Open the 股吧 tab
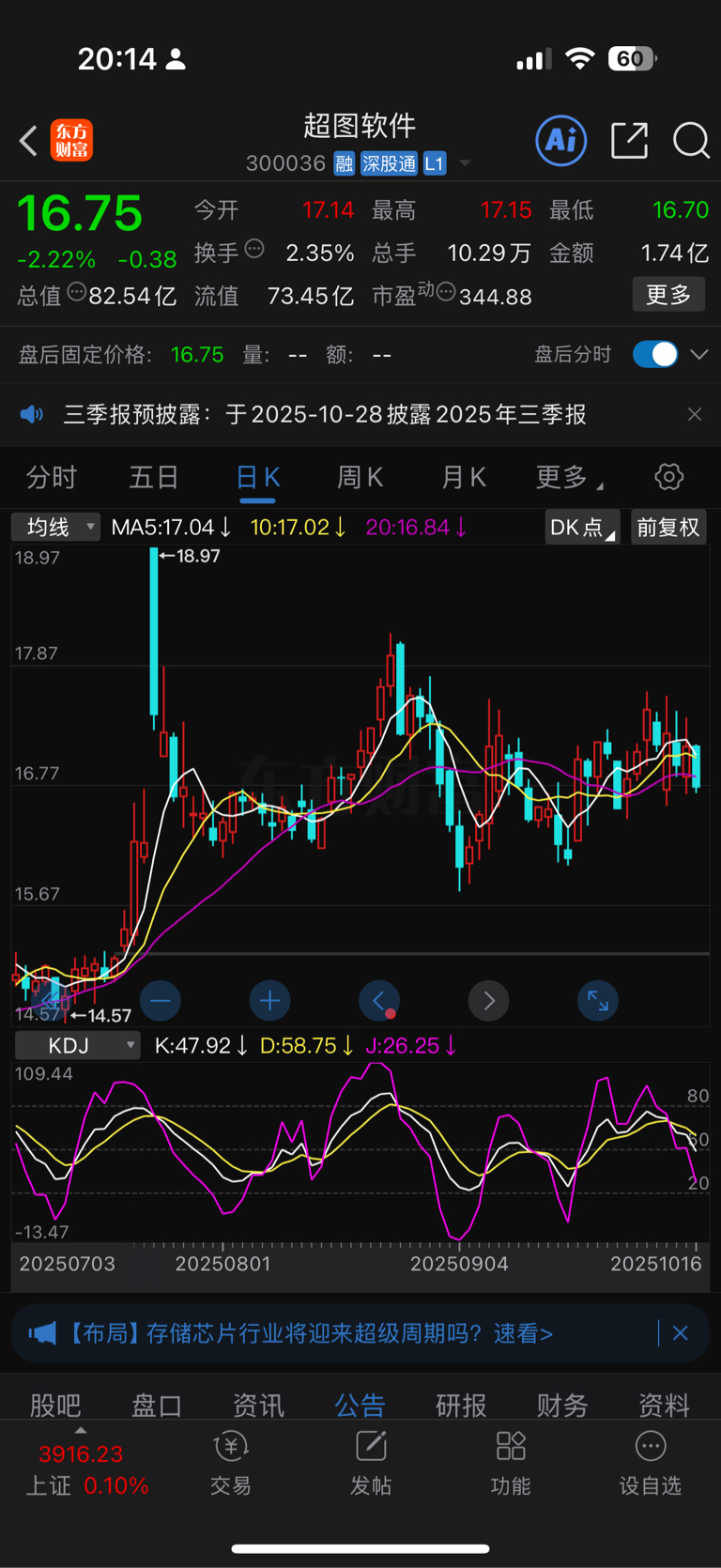 point(55,1405)
